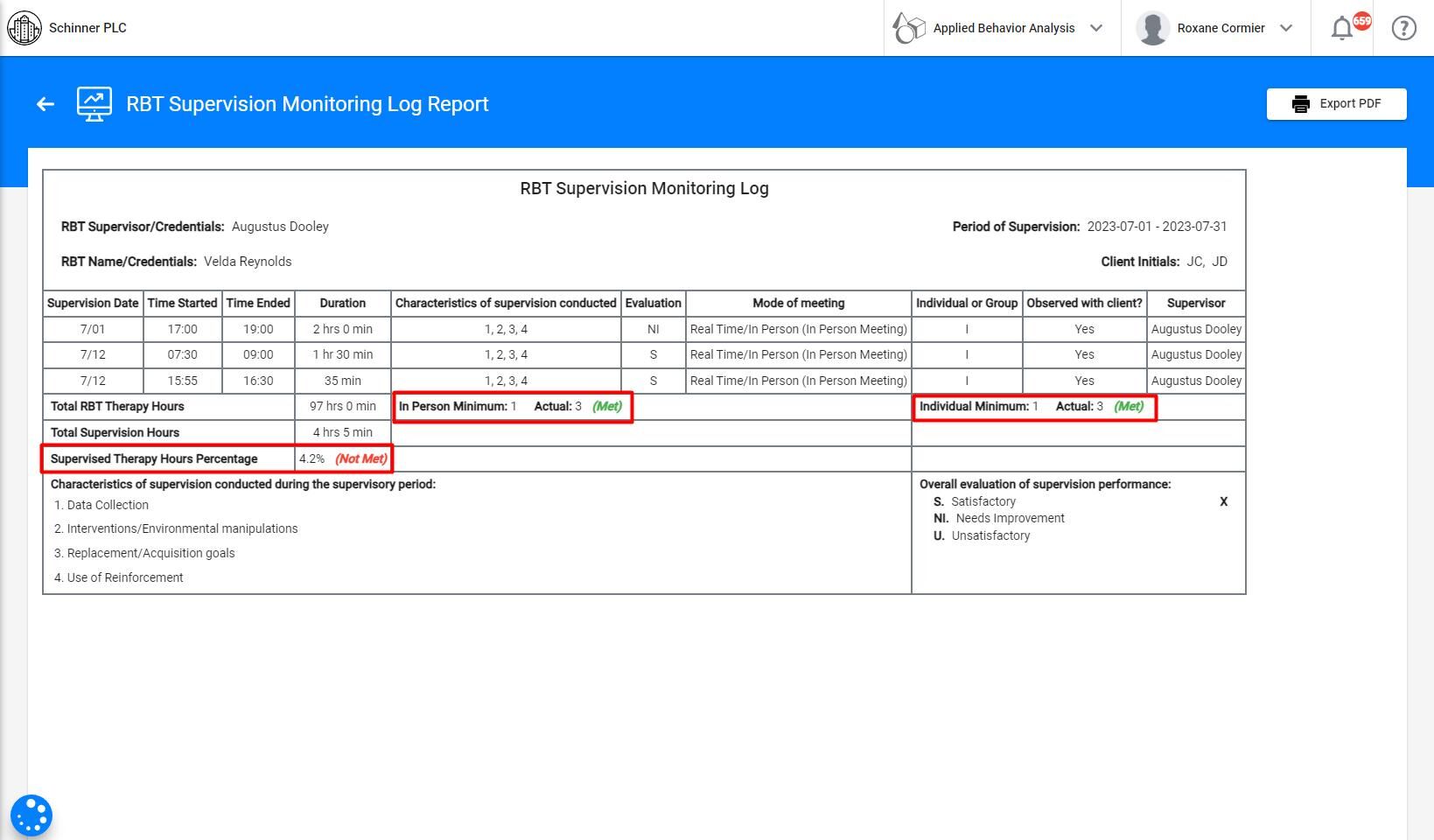The width and height of the screenshot is (1434, 840).
Task: Click the X mark beside Satisfactory
Action: pos(1223,502)
